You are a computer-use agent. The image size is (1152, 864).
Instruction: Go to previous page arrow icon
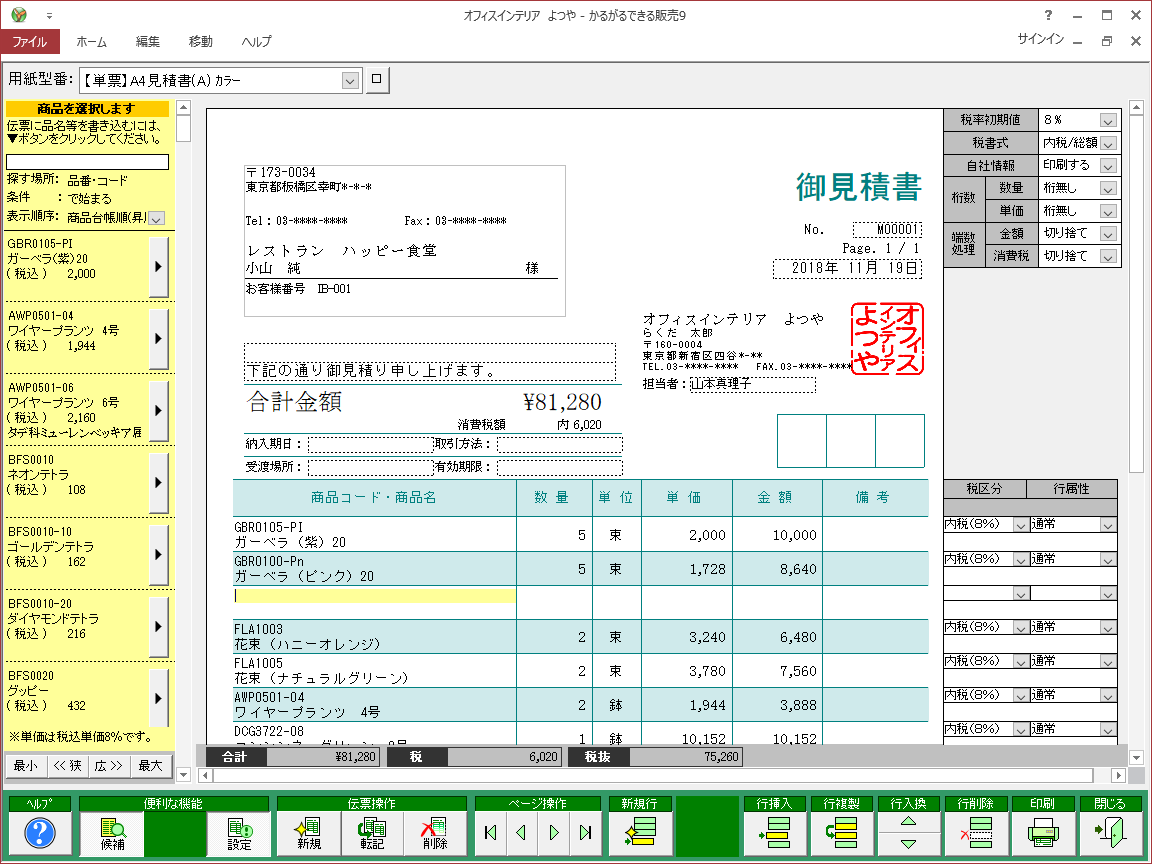click(x=522, y=832)
